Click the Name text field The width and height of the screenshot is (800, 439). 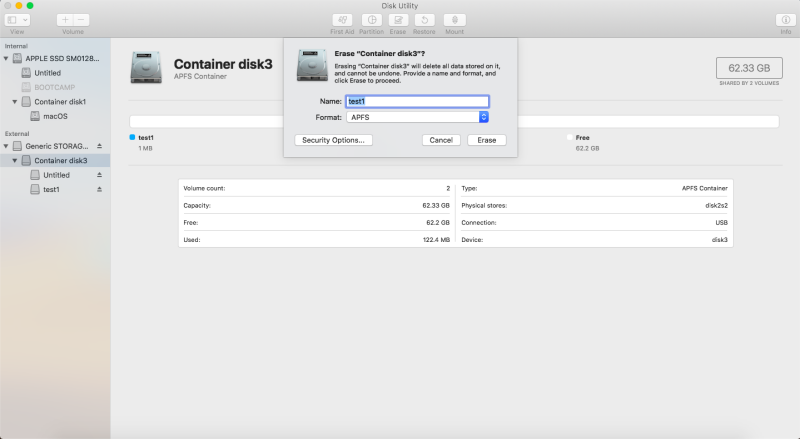coord(416,101)
